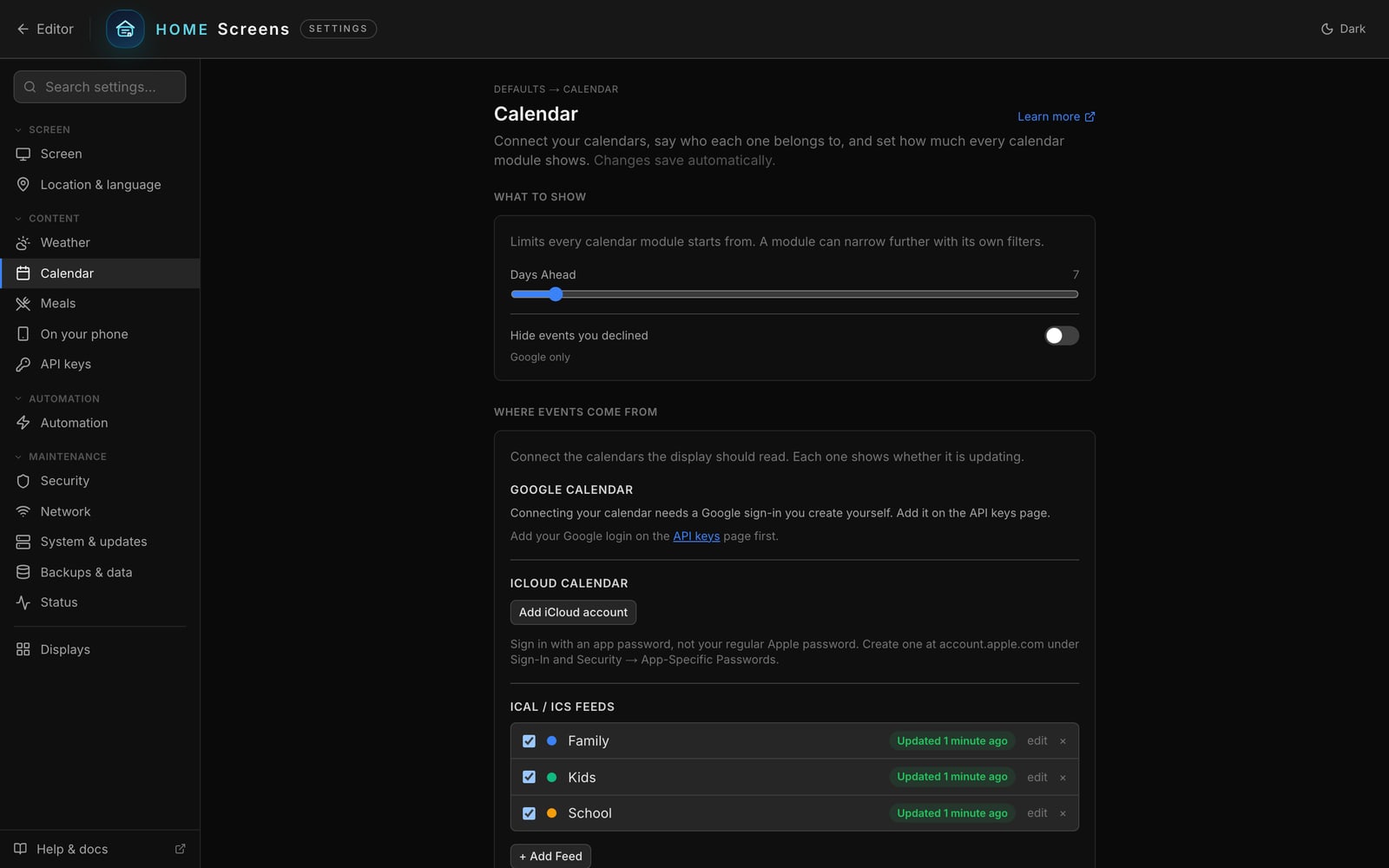Screen dimensions: 1389x868
Task: Click Add iCloud account button
Action: pos(573,613)
